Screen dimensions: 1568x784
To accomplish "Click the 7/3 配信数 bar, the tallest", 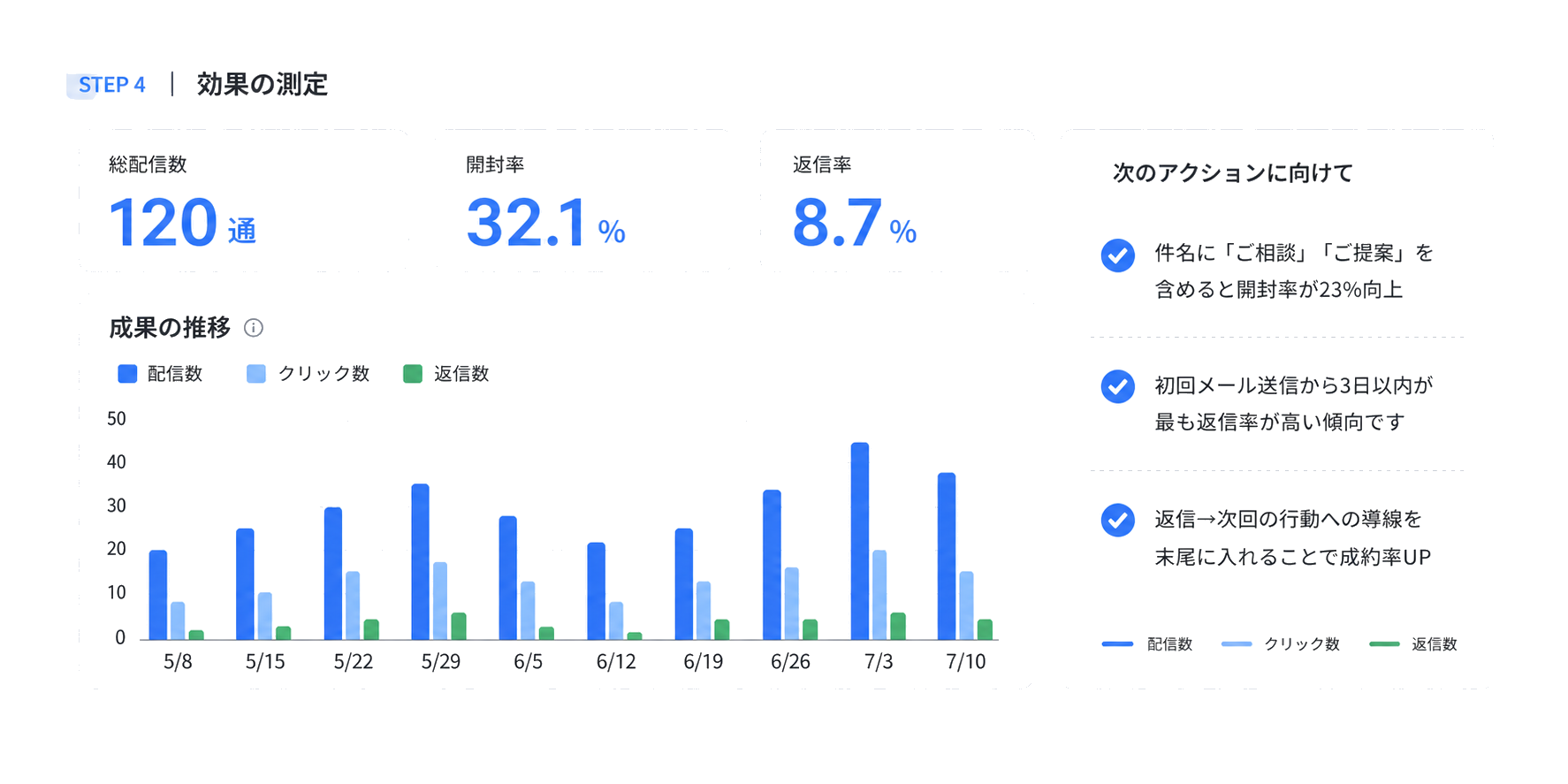I will (860, 541).
